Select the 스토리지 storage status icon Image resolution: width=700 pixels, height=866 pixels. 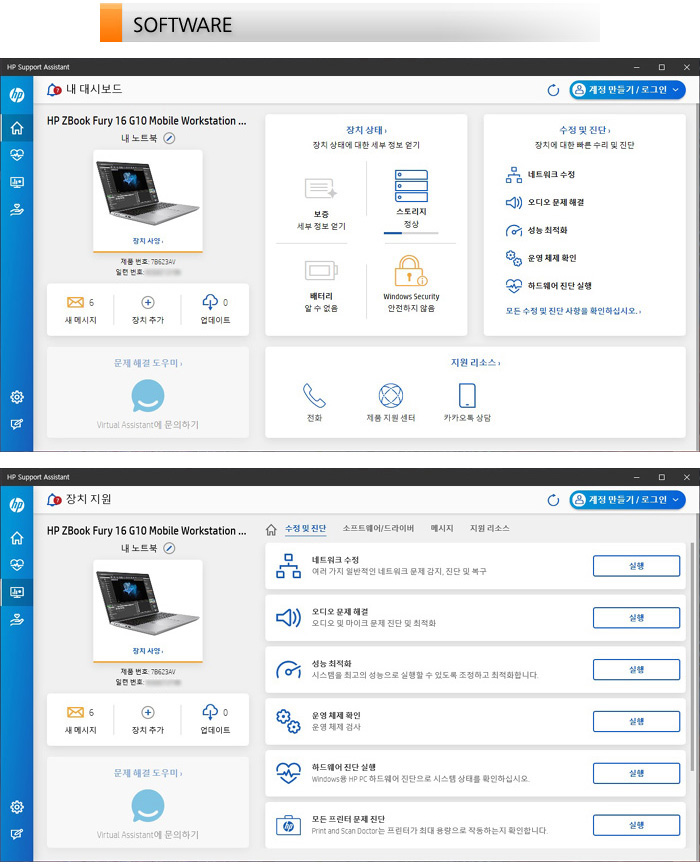[411, 187]
